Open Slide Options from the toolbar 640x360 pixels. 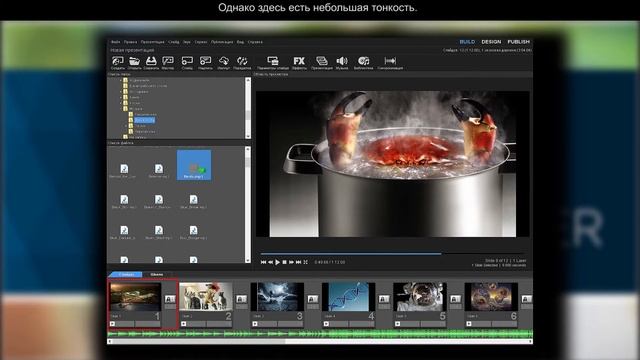tap(273, 61)
